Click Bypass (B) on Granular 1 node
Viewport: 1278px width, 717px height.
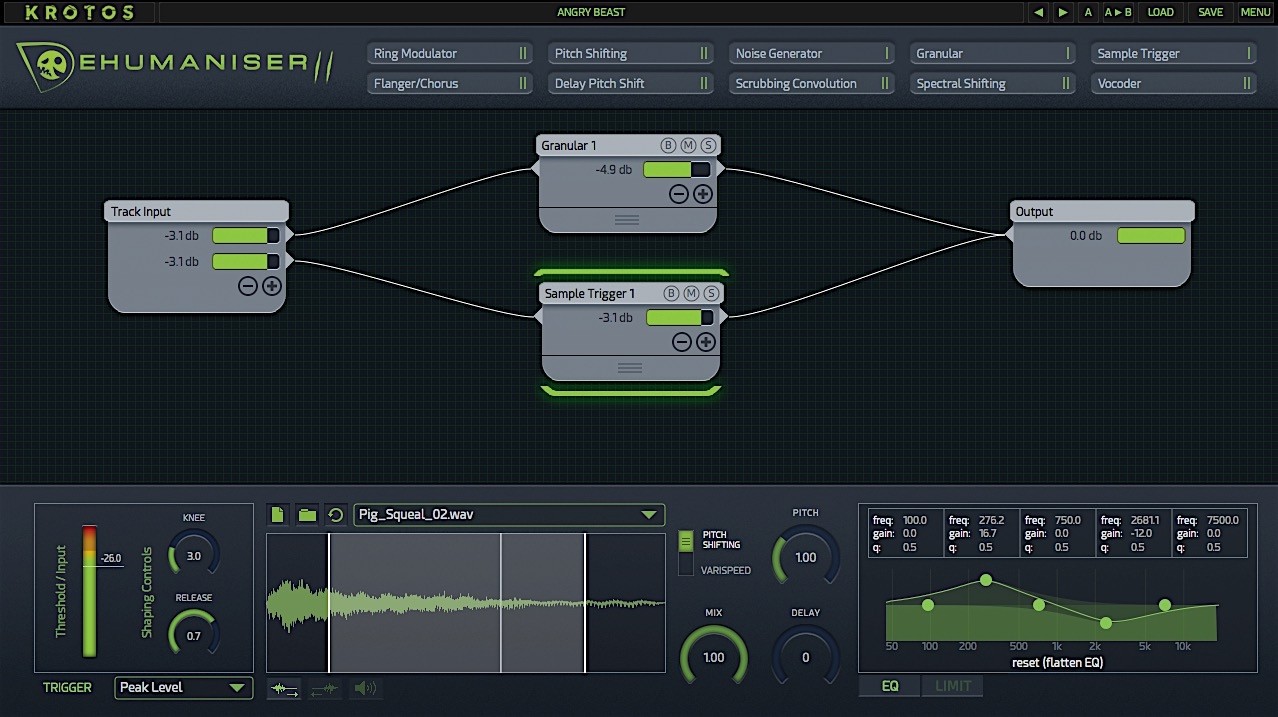(x=668, y=145)
